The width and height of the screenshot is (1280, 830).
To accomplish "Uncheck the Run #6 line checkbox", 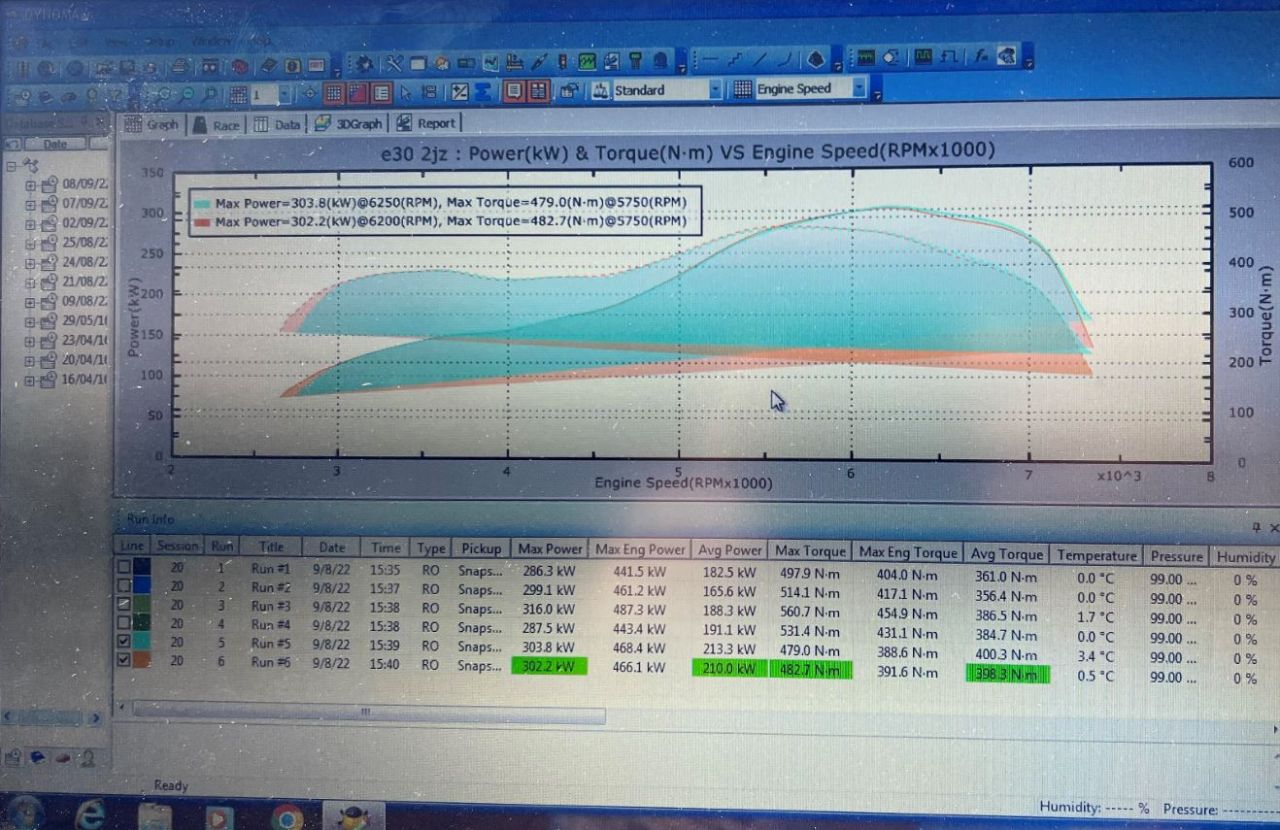I will point(123,660).
